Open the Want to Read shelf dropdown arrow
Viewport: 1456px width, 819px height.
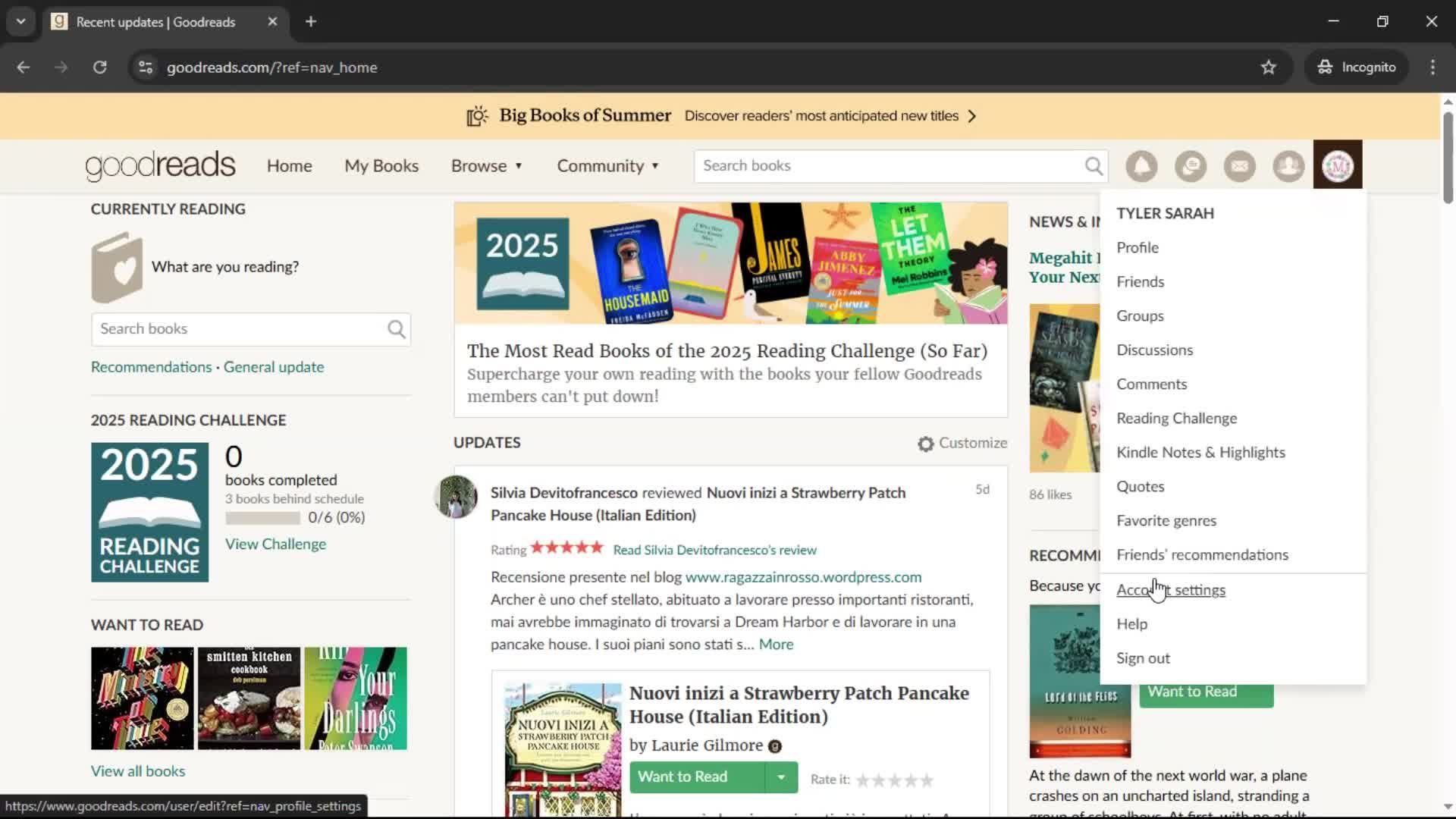tap(780, 777)
